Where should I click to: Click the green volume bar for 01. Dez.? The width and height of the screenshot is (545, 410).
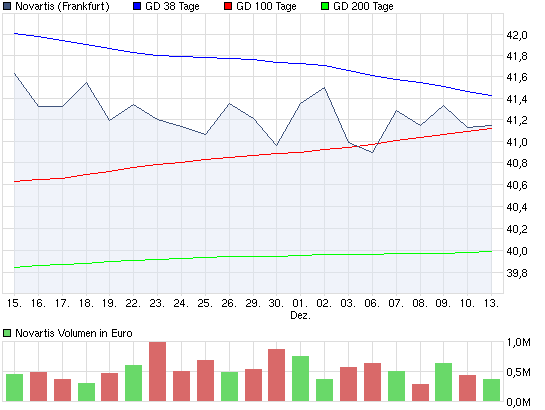point(300,379)
